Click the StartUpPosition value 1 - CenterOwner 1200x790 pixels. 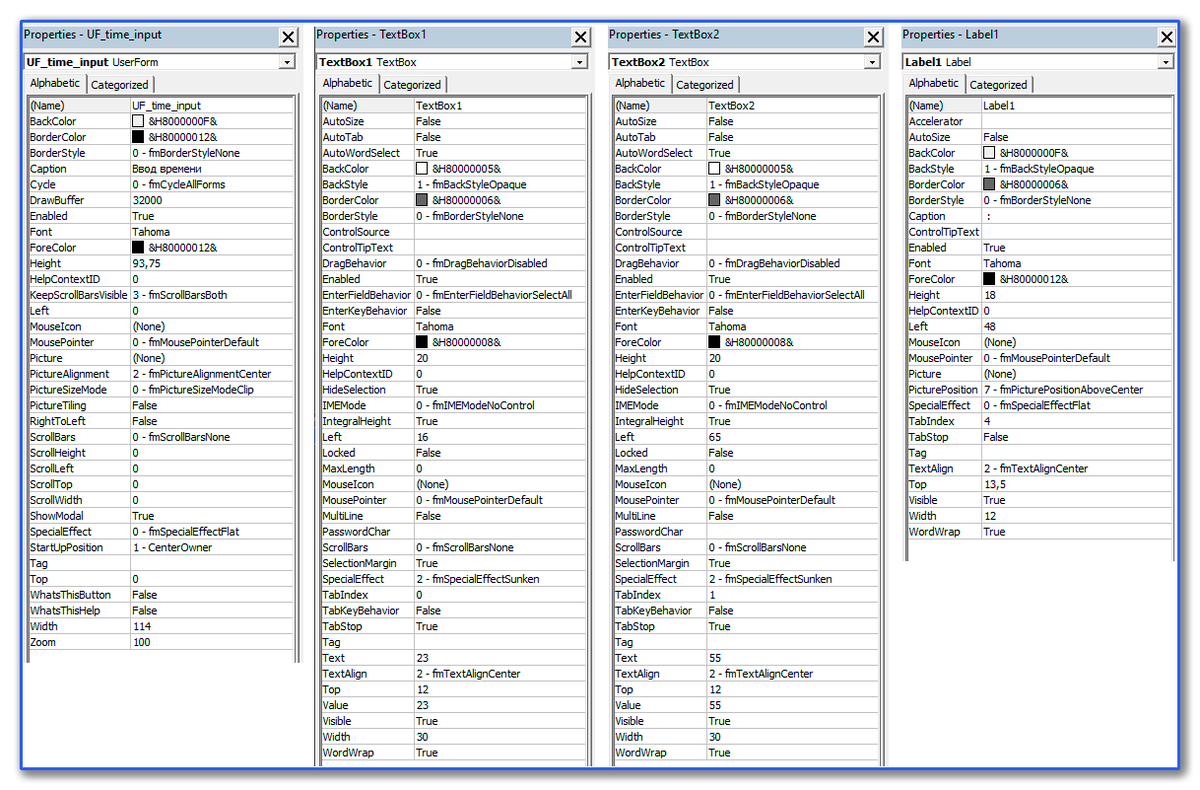[212, 547]
